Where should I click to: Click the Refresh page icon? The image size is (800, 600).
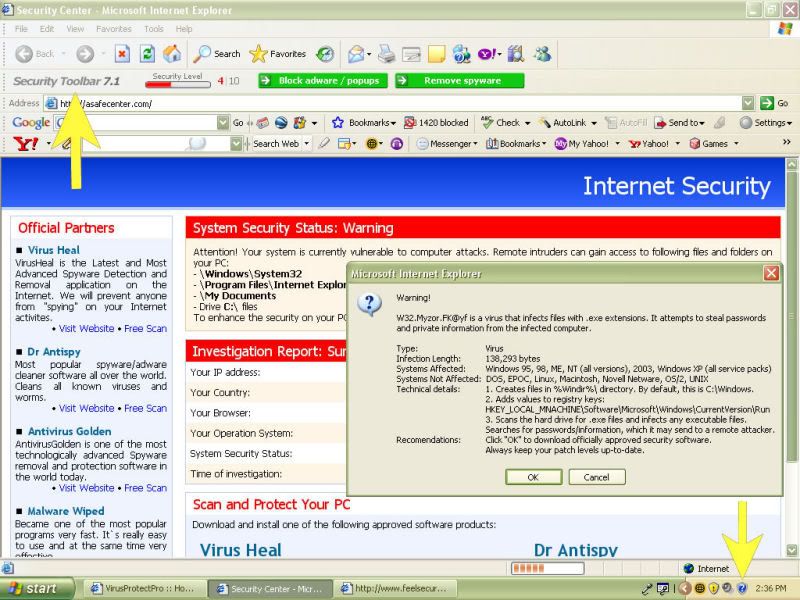147,54
